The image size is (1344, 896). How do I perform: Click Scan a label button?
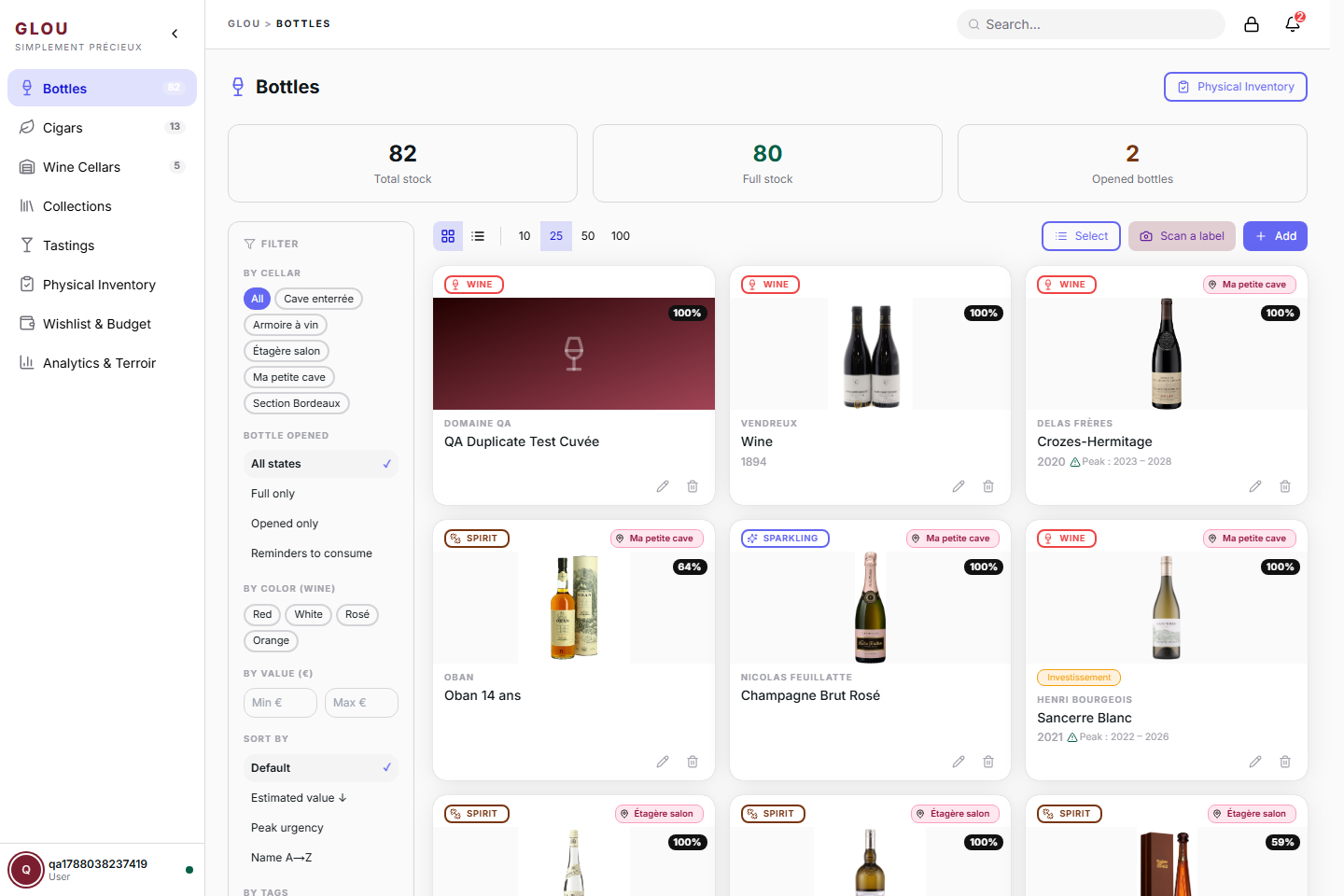click(1182, 236)
